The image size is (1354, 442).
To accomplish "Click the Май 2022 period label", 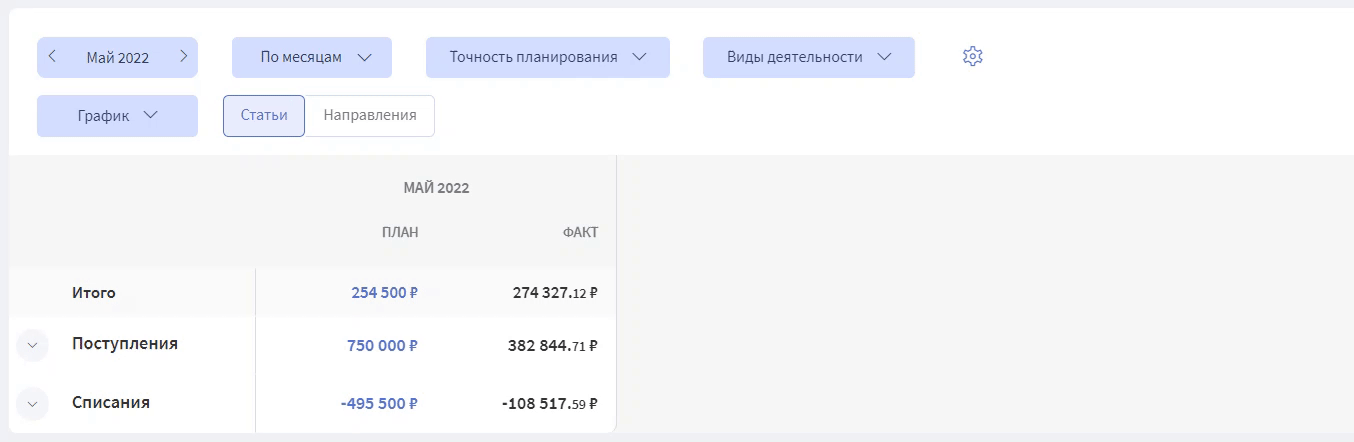I will pyautogui.click(x=118, y=58).
